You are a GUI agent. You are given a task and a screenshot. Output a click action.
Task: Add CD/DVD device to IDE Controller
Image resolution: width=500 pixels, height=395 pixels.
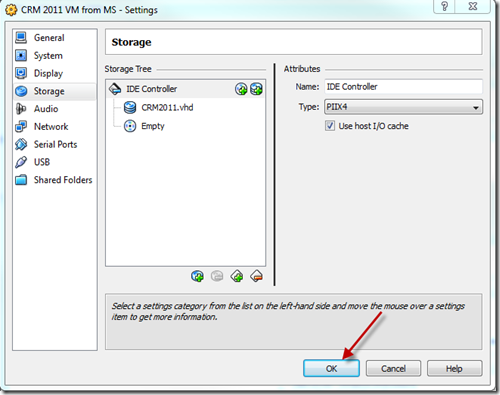(241, 89)
